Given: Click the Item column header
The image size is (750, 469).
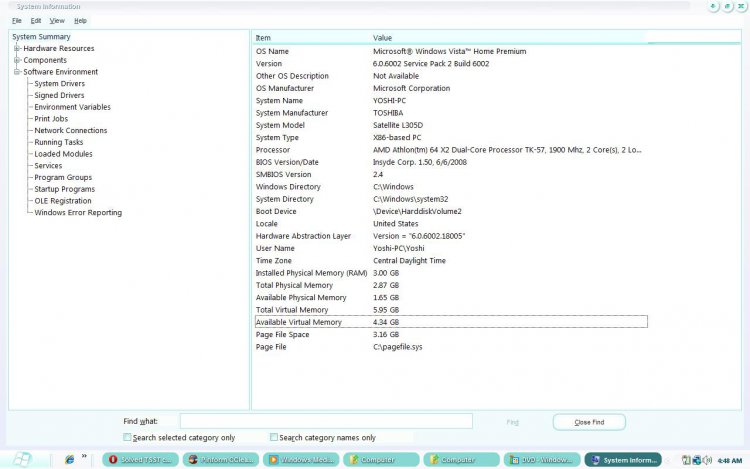Looking at the screenshot, I should click(312, 38).
